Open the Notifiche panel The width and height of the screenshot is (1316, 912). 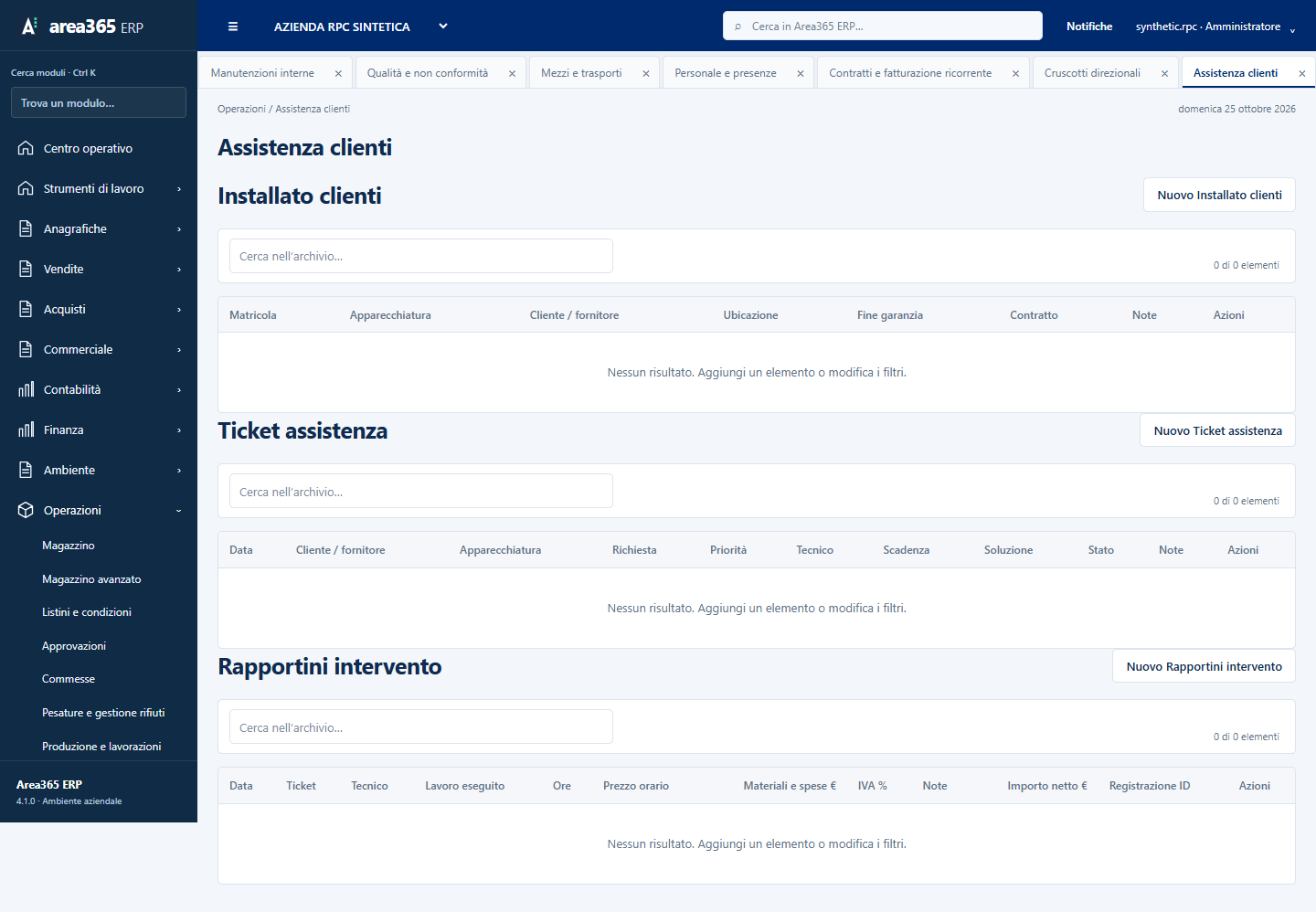[x=1089, y=27]
